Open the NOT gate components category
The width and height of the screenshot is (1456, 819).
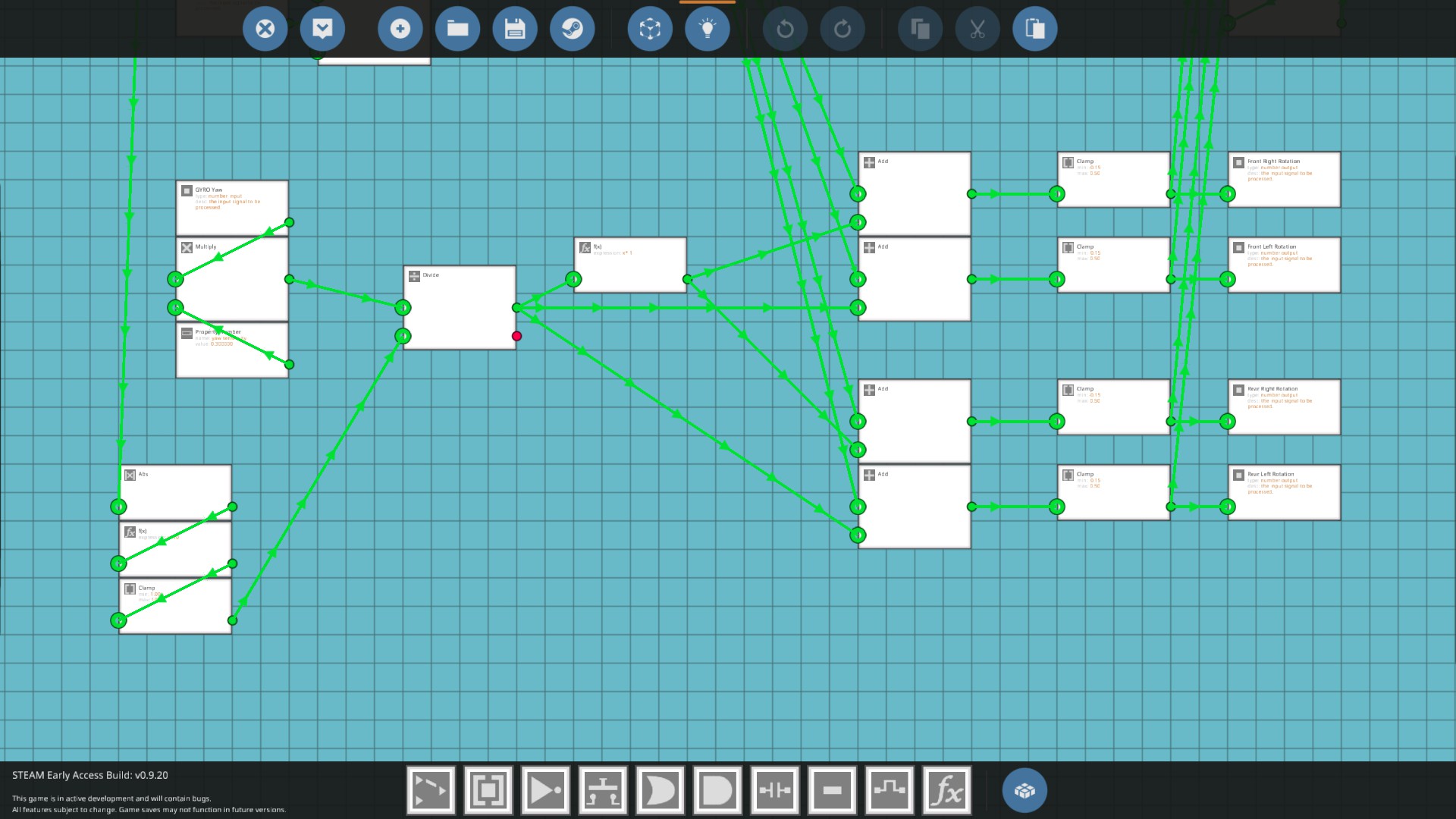point(545,790)
